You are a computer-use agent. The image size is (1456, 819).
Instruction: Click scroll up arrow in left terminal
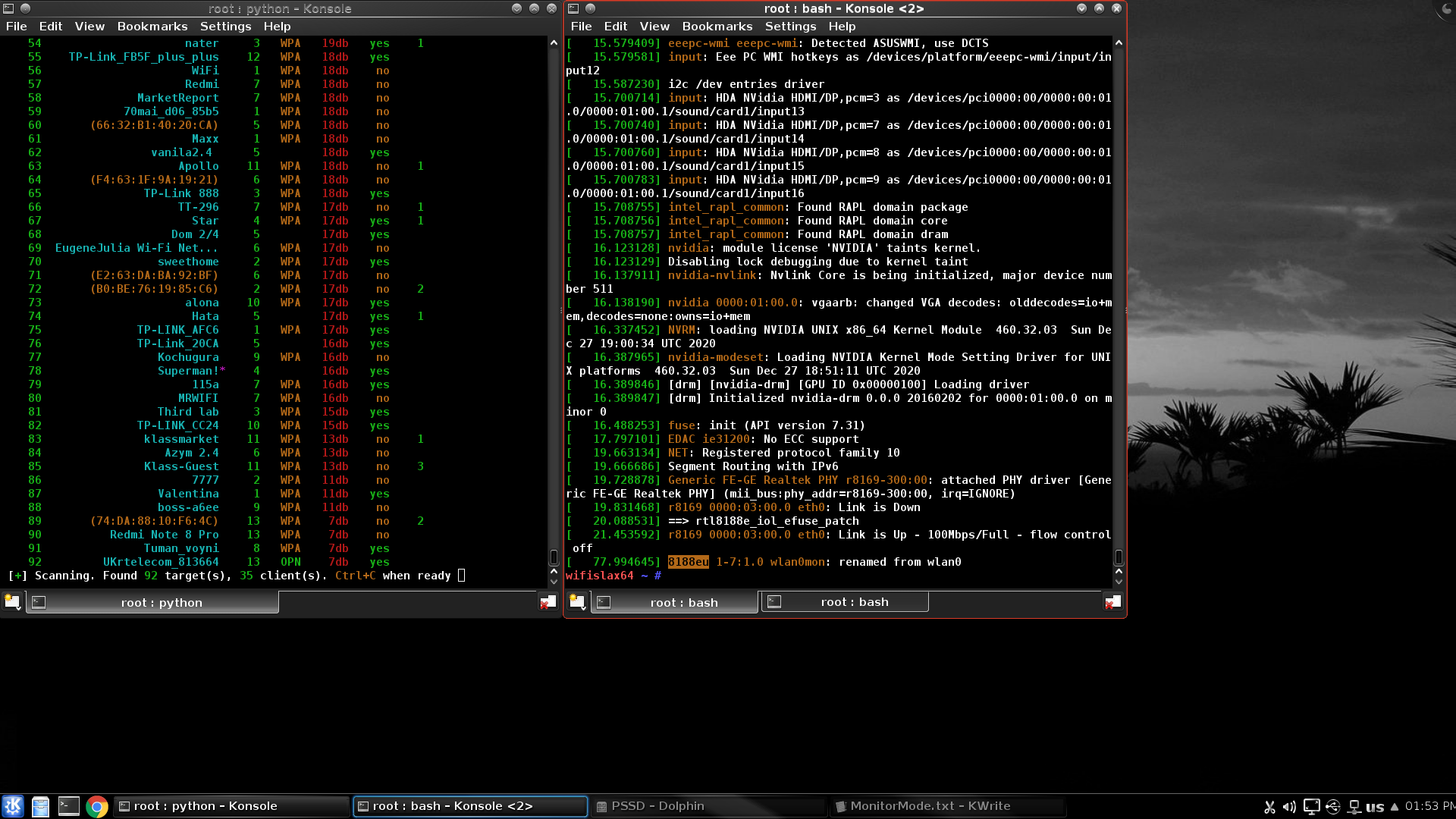pos(554,43)
